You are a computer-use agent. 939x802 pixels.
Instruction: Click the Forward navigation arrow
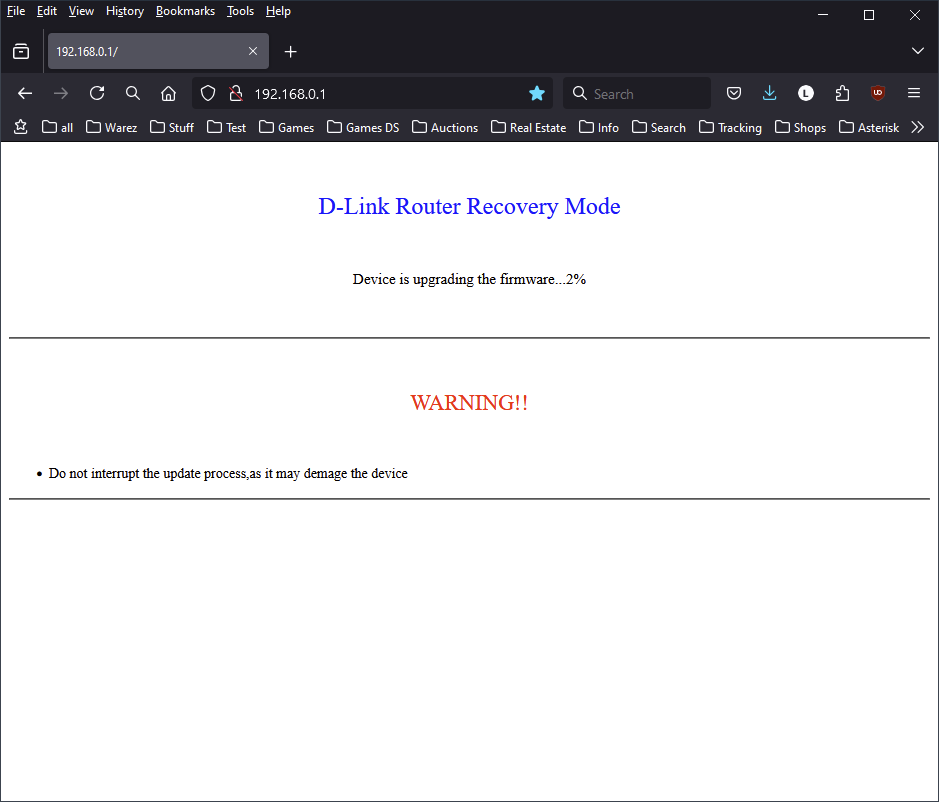60,93
